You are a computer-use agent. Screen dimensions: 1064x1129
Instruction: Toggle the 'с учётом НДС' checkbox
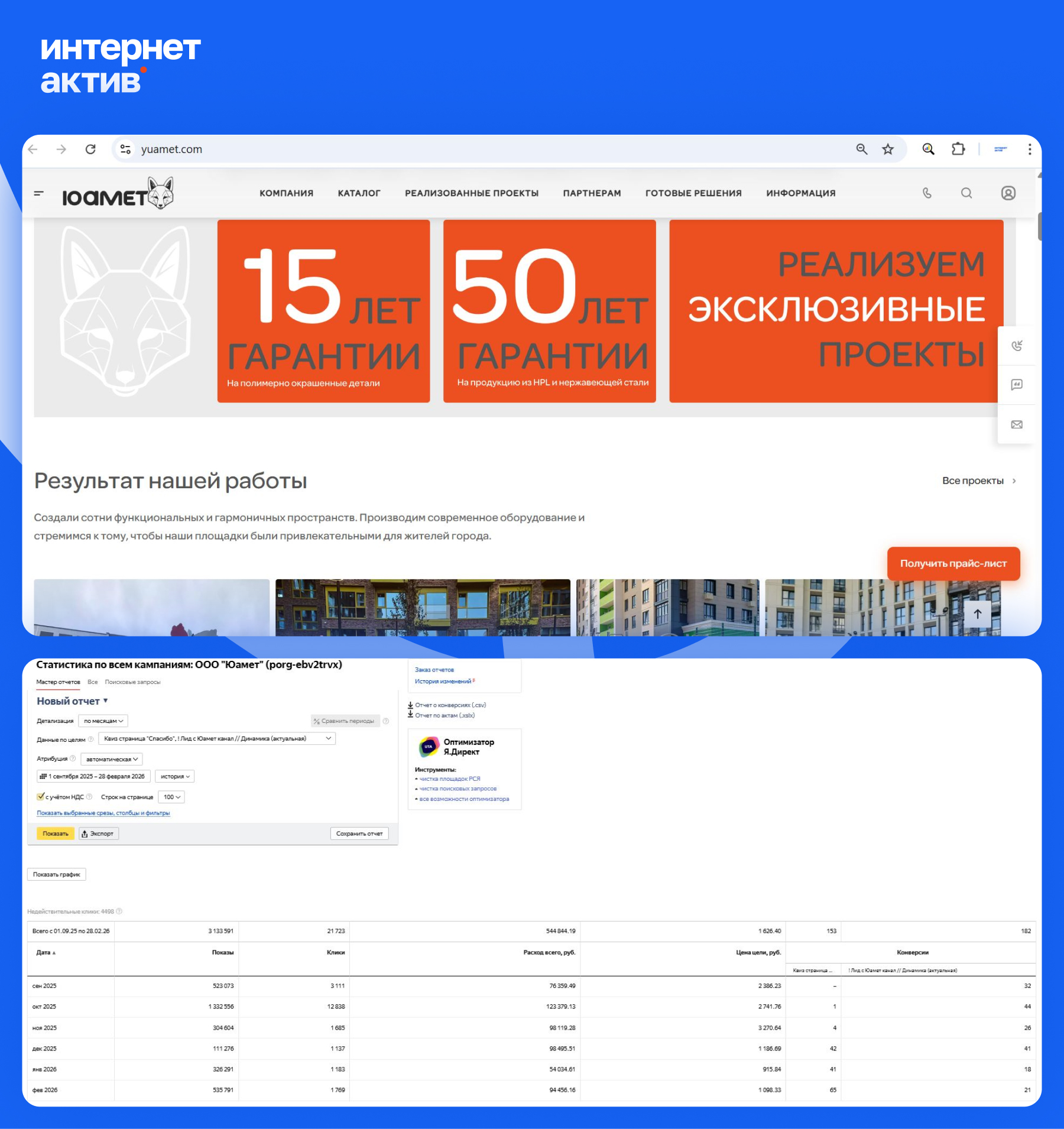point(41,797)
